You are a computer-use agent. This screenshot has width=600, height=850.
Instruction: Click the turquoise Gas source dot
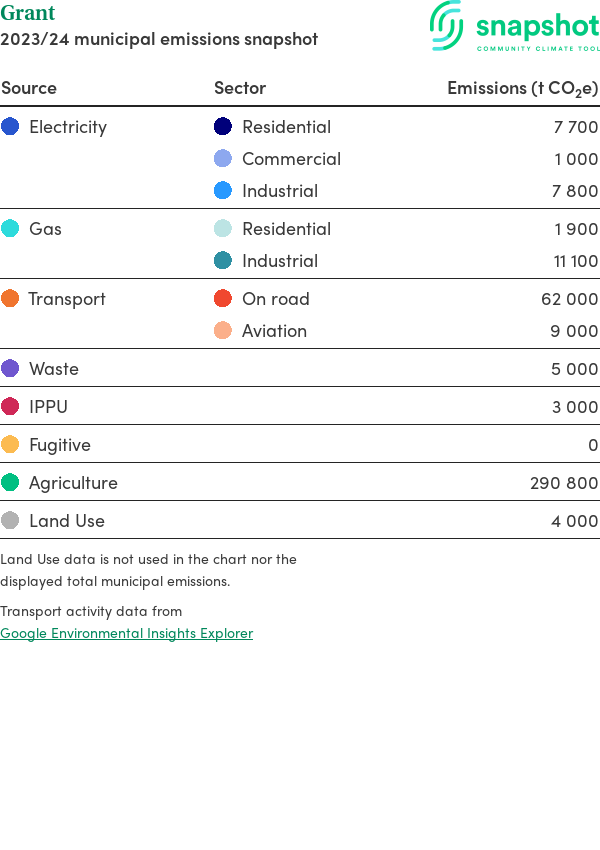10,229
